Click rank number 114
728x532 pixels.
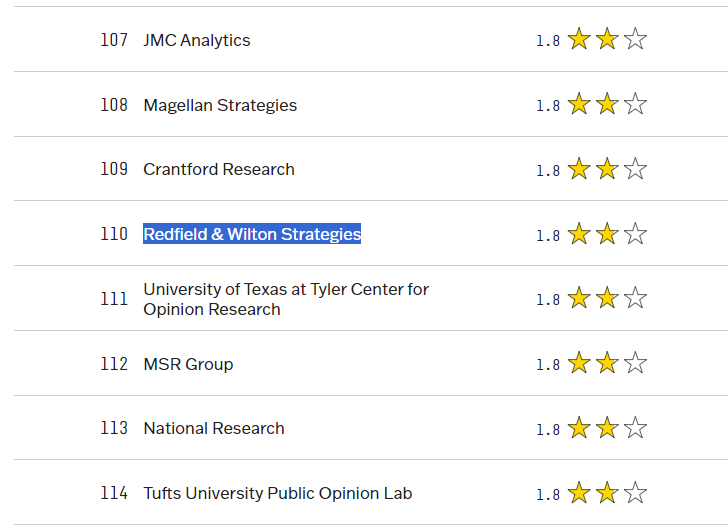(x=114, y=493)
